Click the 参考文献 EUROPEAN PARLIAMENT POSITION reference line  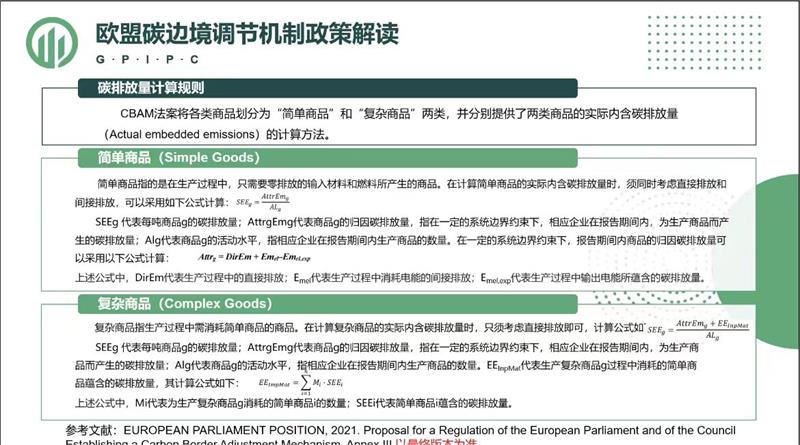(401, 430)
